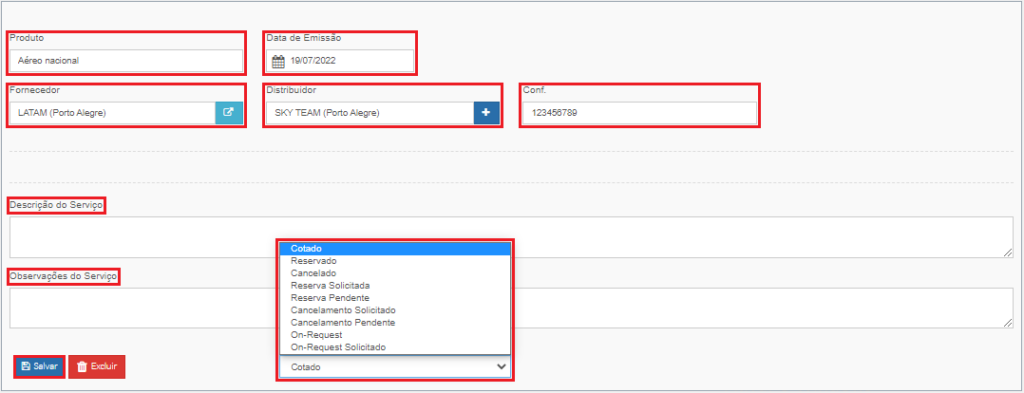Image resolution: width=1024 pixels, height=393 pixels.
Task: Click the date field showing 19/07/2022
Action: [x=340, y=61]
